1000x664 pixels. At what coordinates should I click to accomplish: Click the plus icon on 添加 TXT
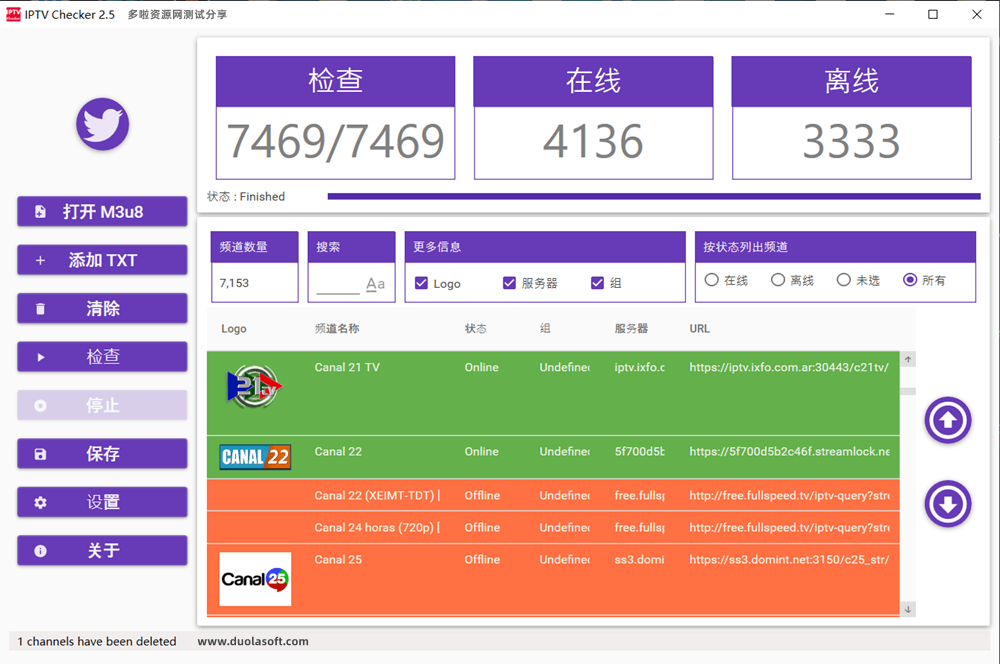click(40, 260)
